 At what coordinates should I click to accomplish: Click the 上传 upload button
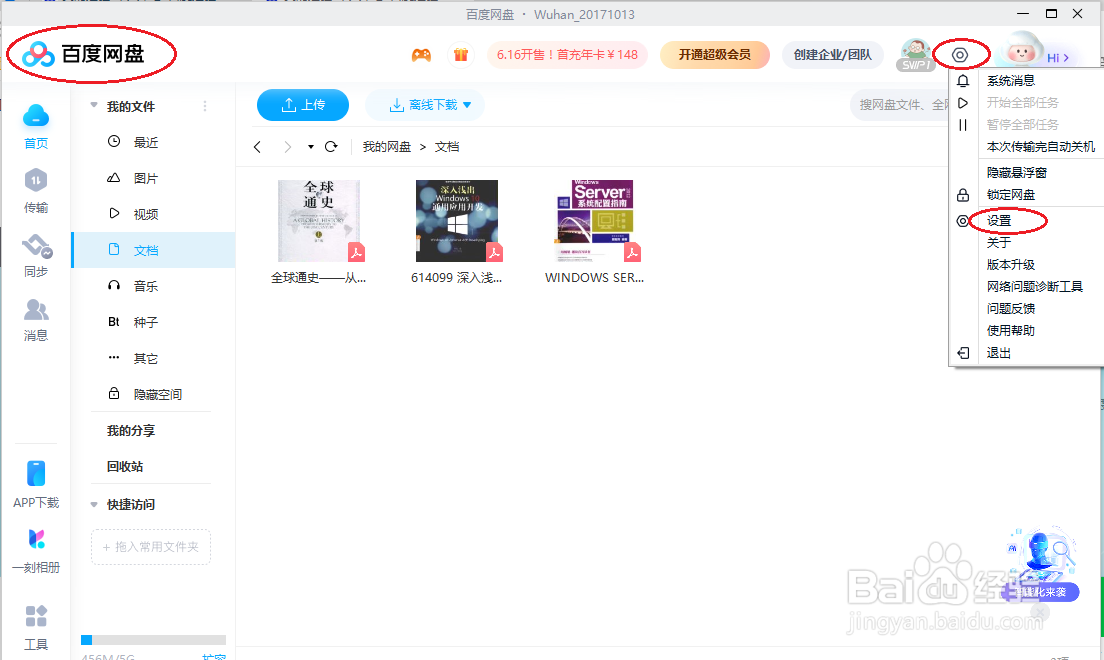pos(303,105)
